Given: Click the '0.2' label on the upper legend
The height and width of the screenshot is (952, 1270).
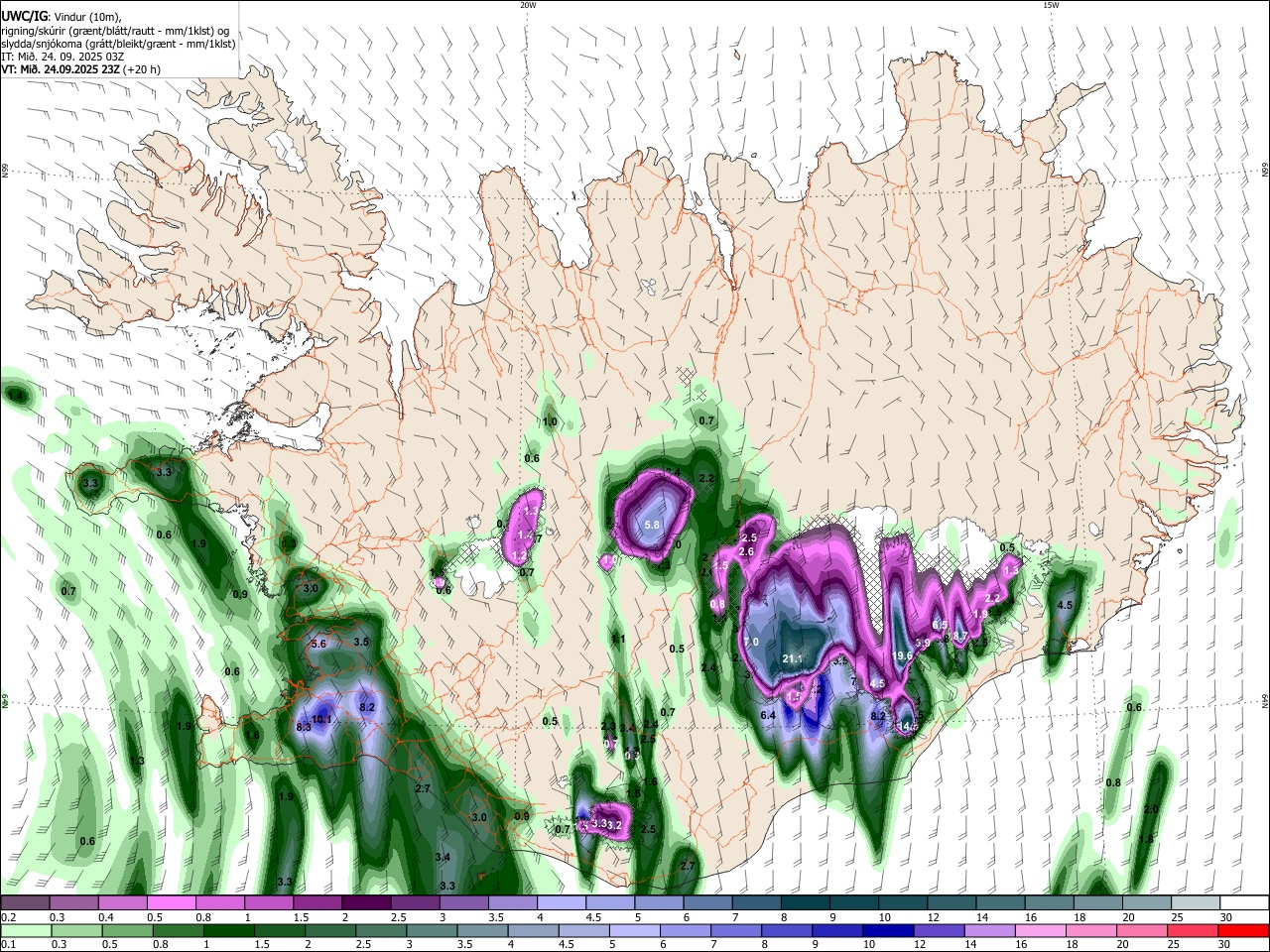Looking at the screenshot, I should 8,917.
